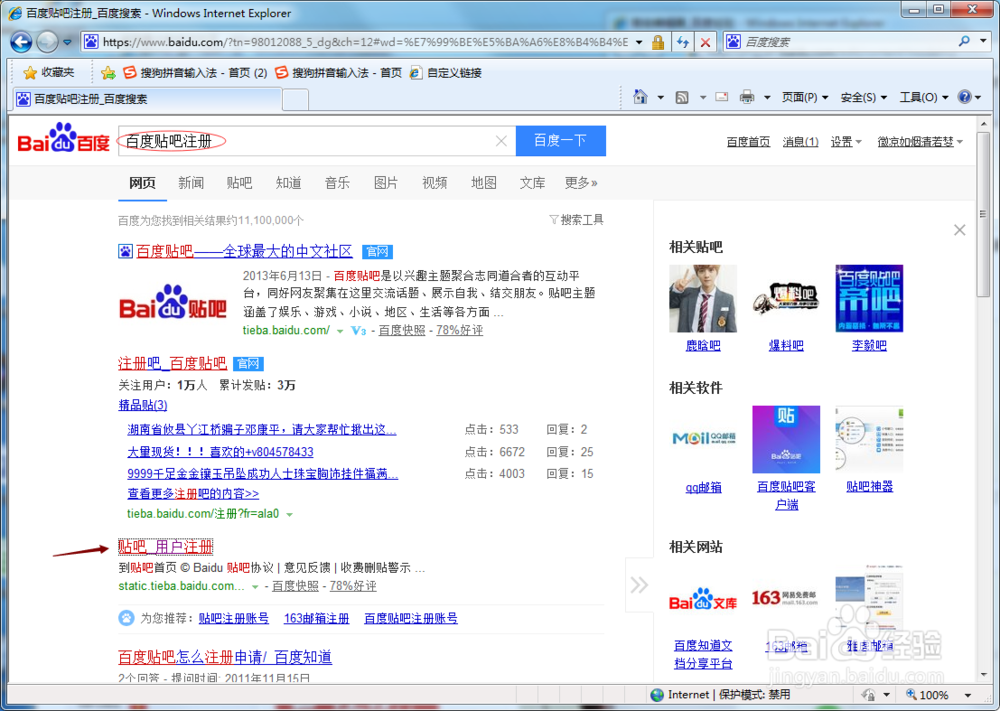Click the 163邮箱注册 recommendation link
Screen dimensions: 1000x711
316,618
